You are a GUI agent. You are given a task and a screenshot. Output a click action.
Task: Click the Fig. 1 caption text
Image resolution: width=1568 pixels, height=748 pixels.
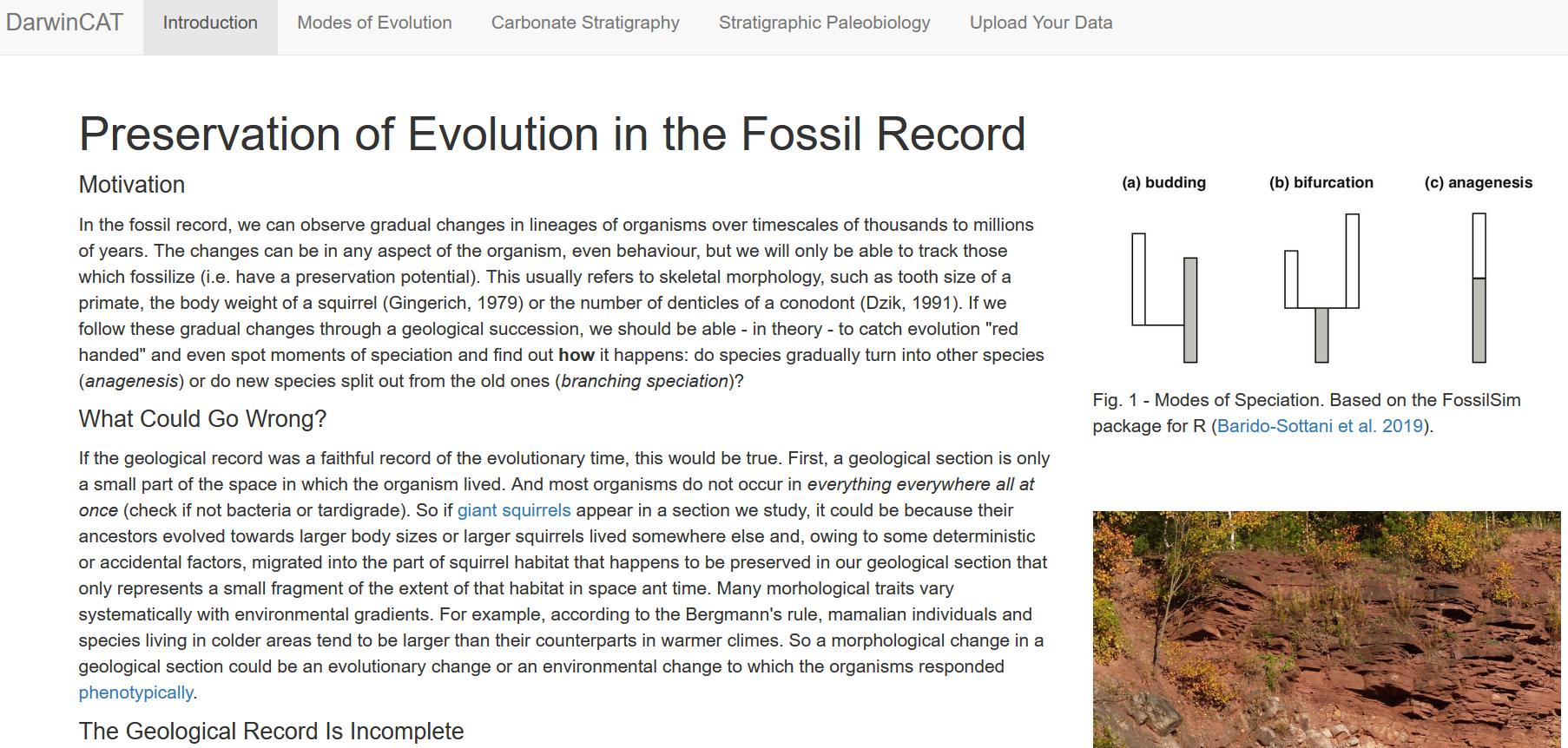pos(1306,400)
